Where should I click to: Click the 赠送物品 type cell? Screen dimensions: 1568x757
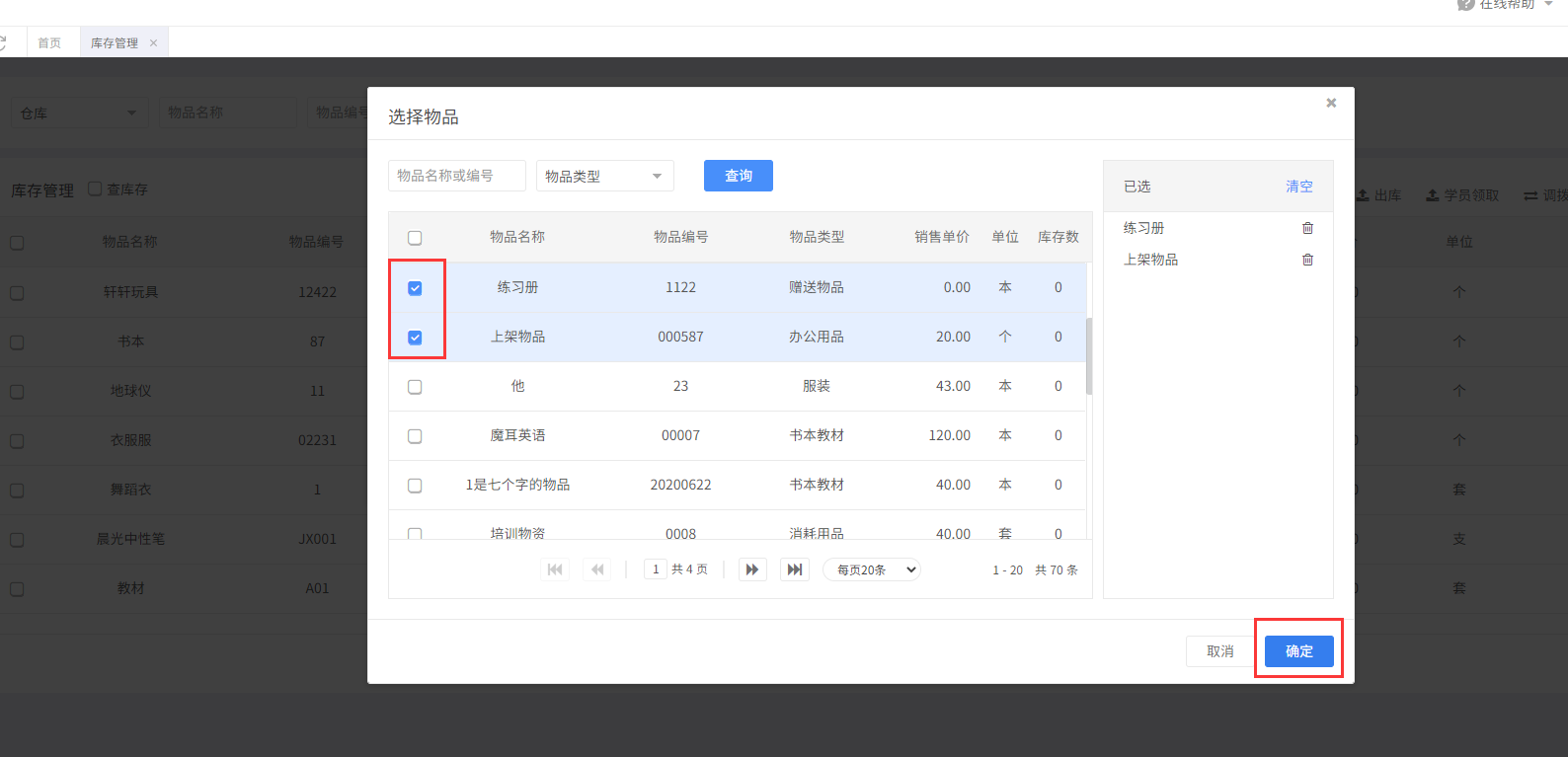tap(817, 287)
